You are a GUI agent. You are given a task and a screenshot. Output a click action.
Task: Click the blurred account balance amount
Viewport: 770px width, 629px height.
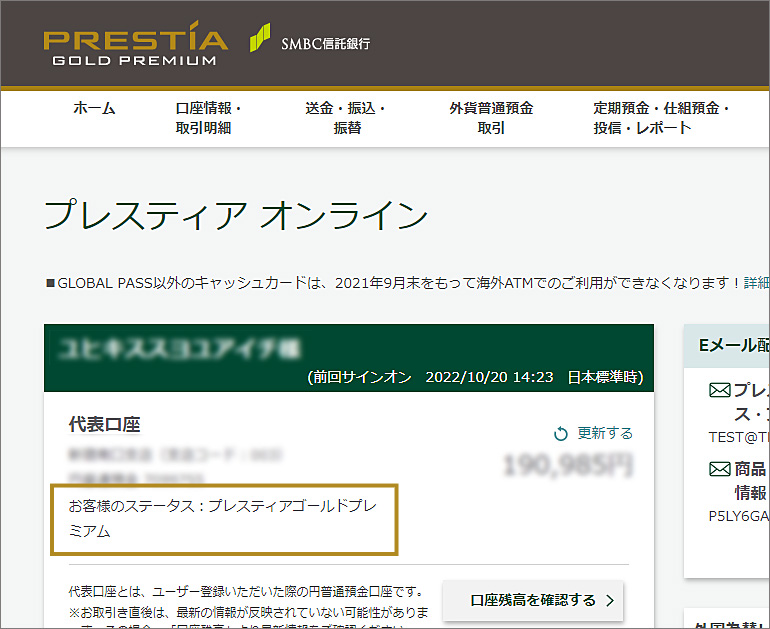coord(568,465)
